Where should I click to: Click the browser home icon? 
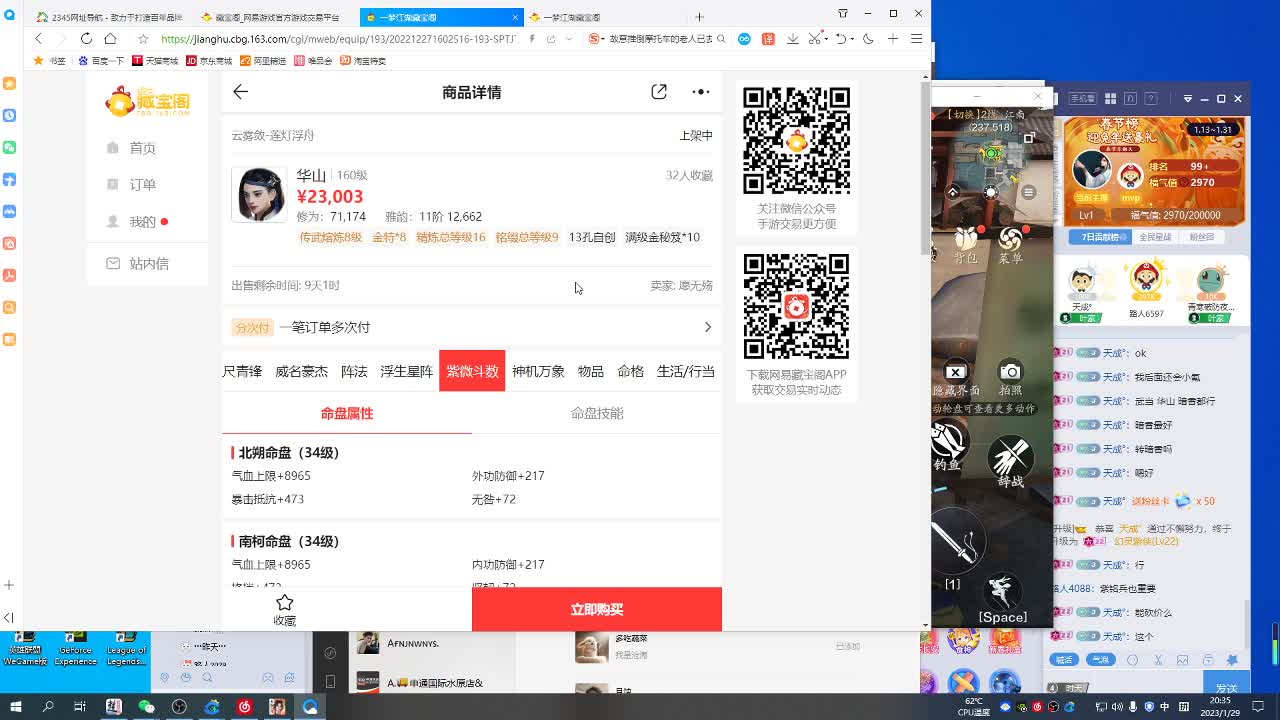110,39
